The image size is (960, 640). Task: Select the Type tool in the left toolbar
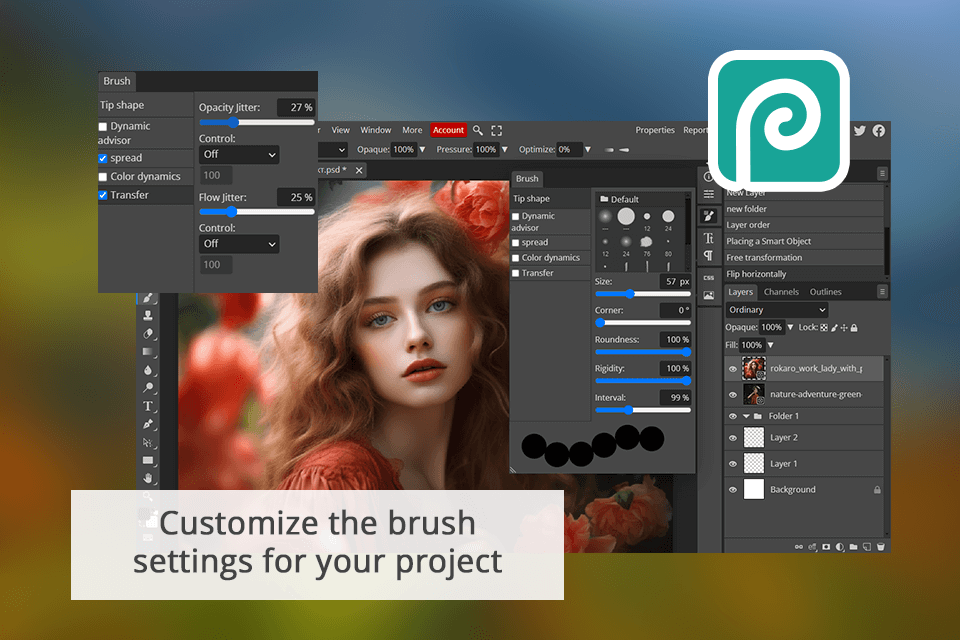[x=148, y=406]
